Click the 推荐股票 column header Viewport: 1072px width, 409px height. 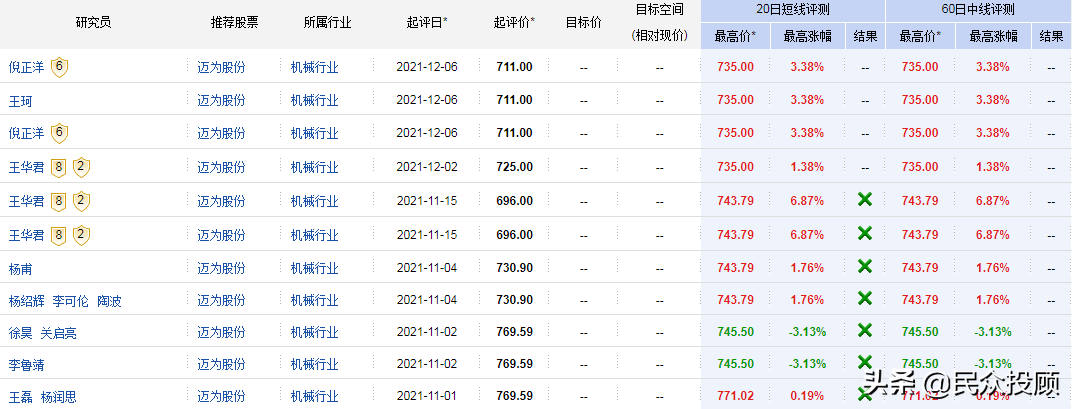[234, 23]
